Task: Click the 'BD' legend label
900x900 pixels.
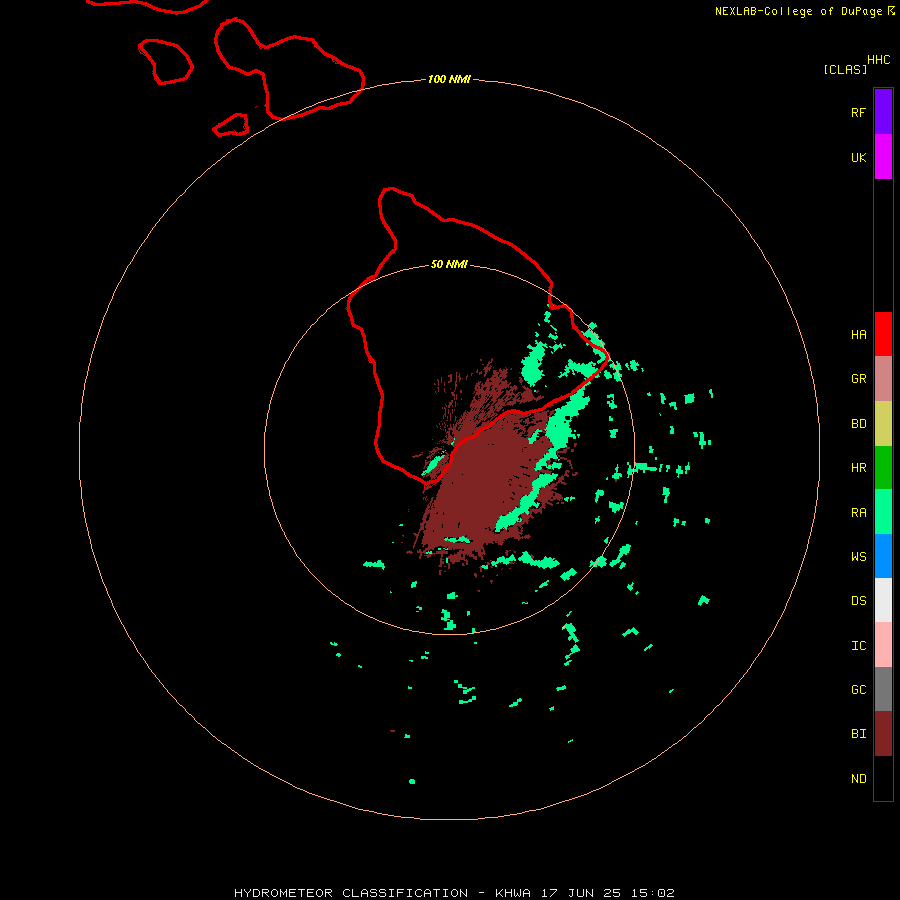Action: coord(858,424)
